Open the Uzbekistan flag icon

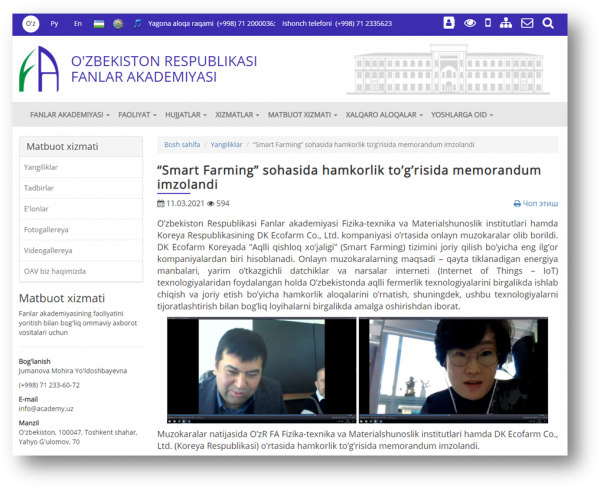click(99, 24)
